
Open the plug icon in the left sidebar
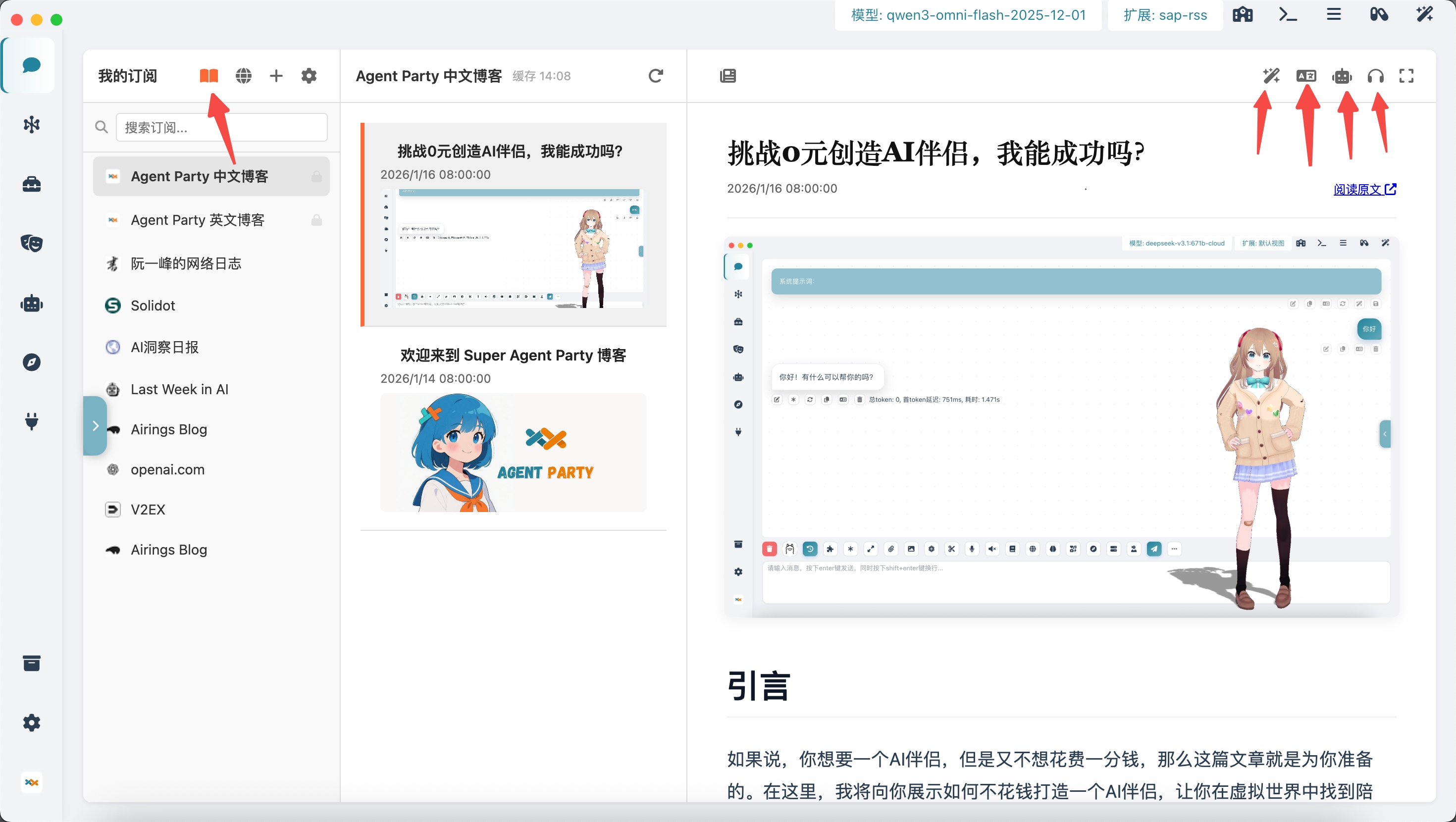coord(32,421)
